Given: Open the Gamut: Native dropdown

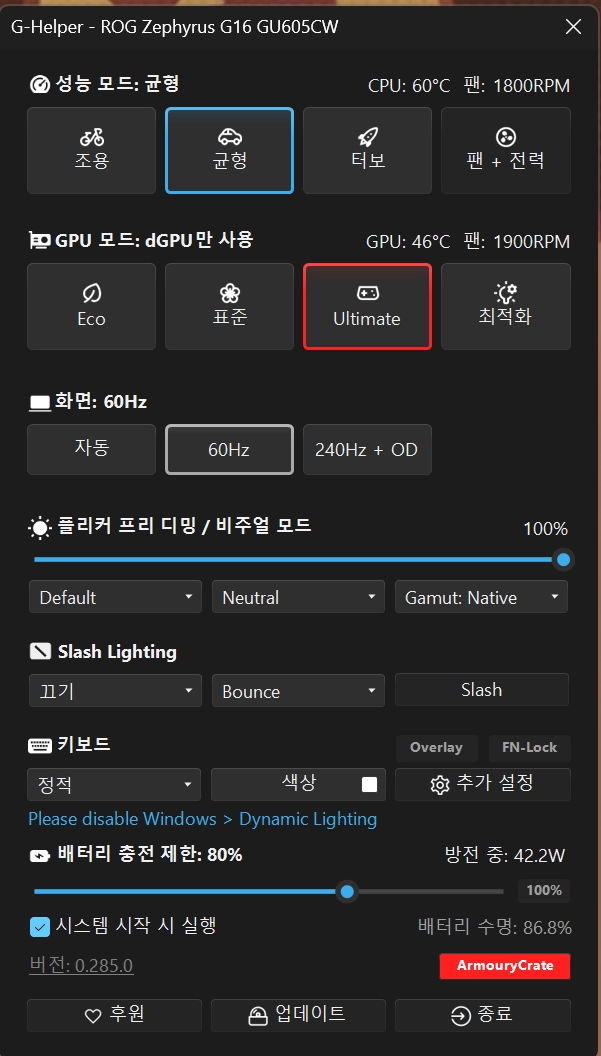Looking at the screenshot, I should click(x=482, y=597).
